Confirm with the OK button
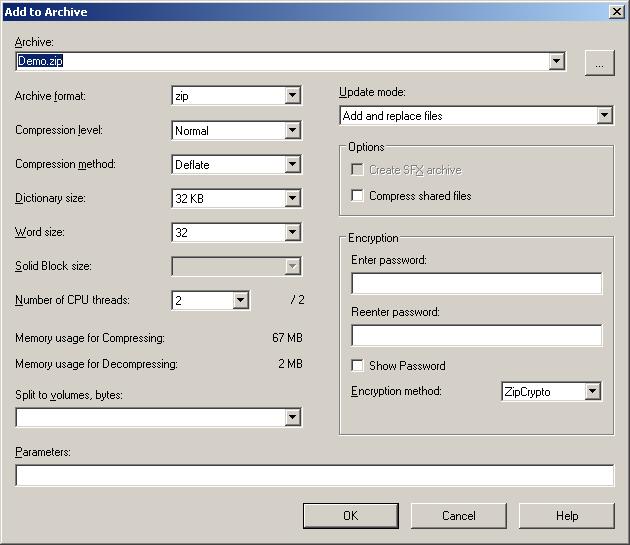The height and width of the screenshot is (545, 630). (x=351, y=516)
